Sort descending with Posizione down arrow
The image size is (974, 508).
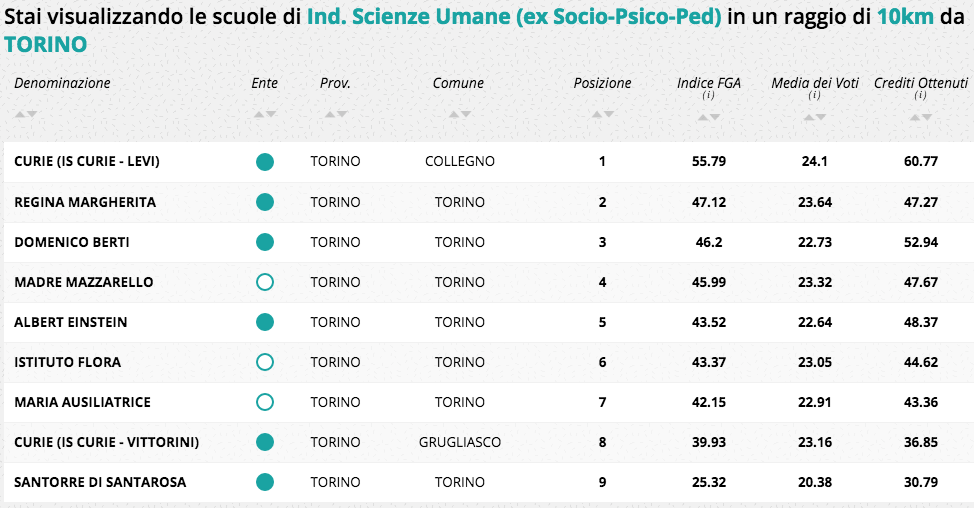(x=608, y=114)
